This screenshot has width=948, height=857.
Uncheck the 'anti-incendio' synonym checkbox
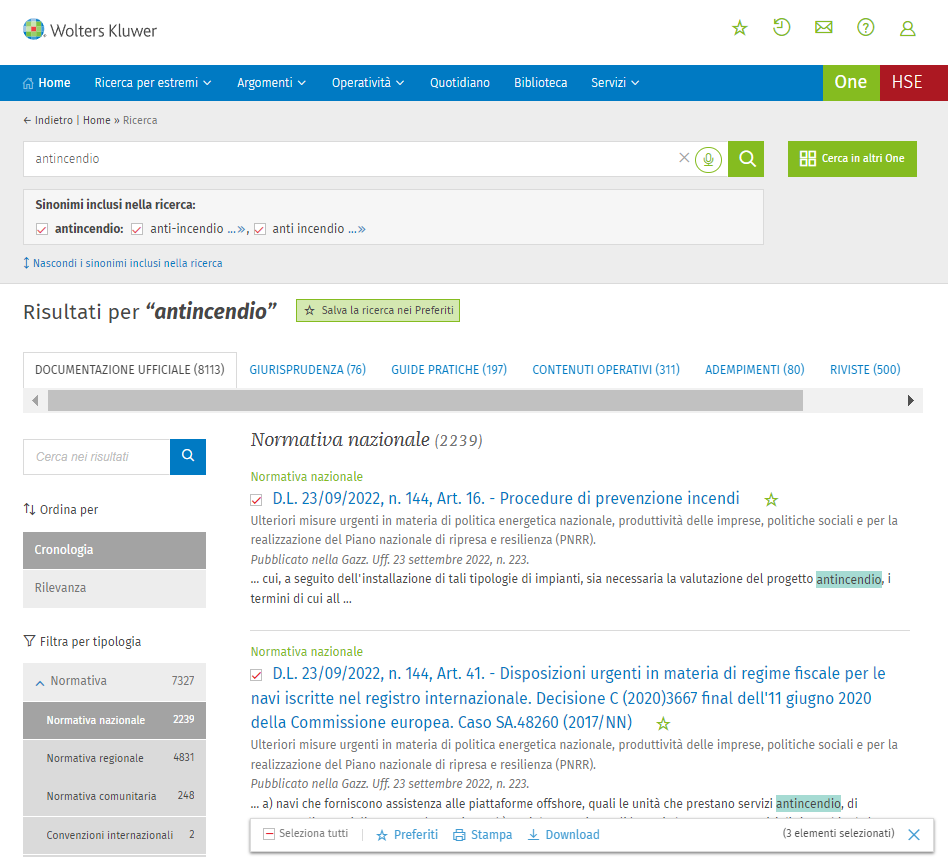pos(138,229)
